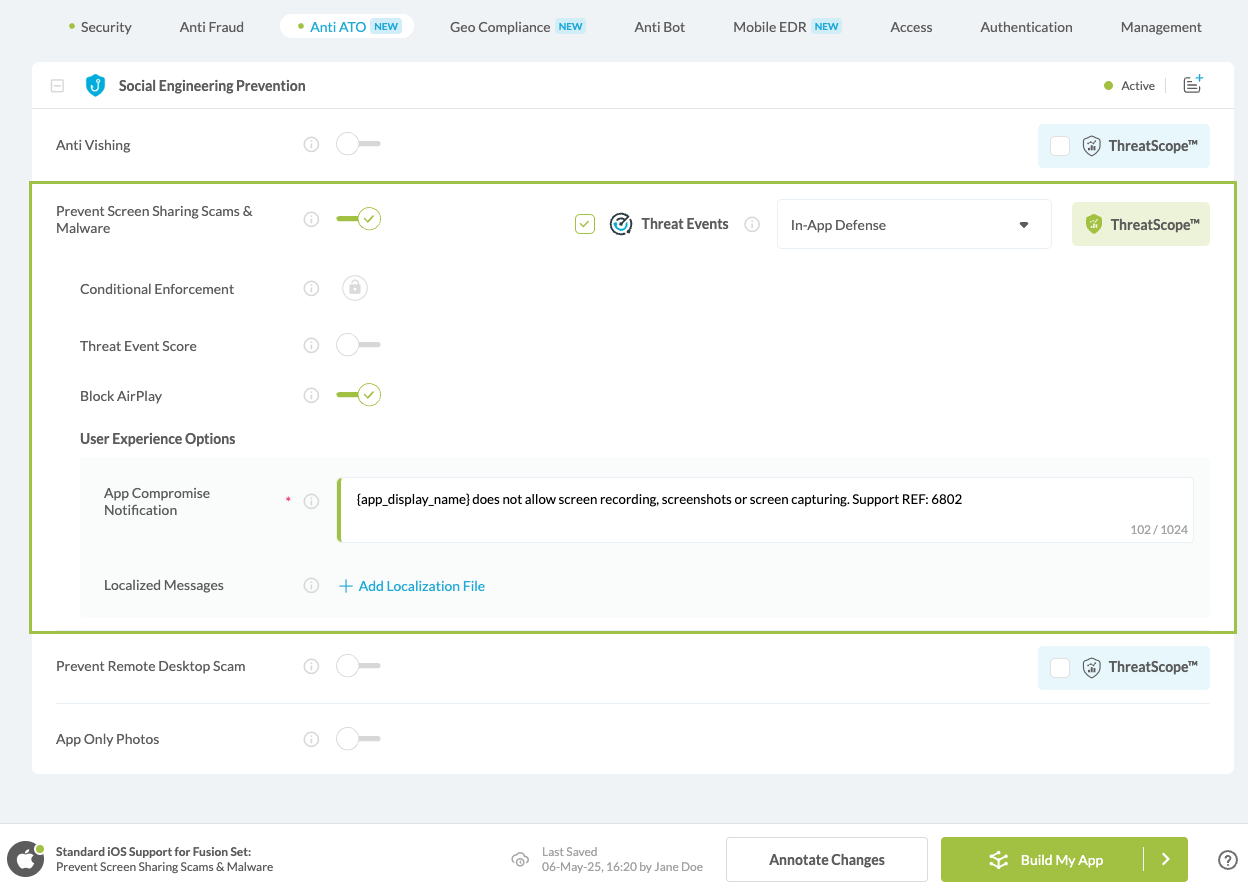Disable Prevent Screen Sharing Scams & Malware
Screen dimensions: 1248x891
point(358,217)
